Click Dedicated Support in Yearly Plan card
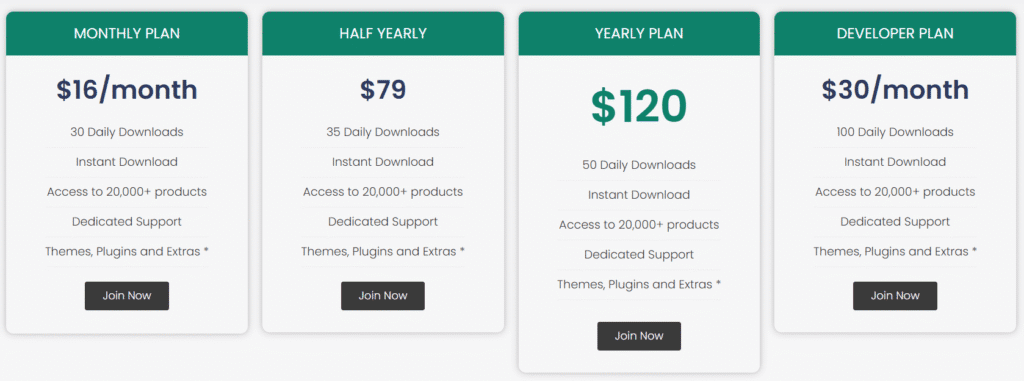 639,254
